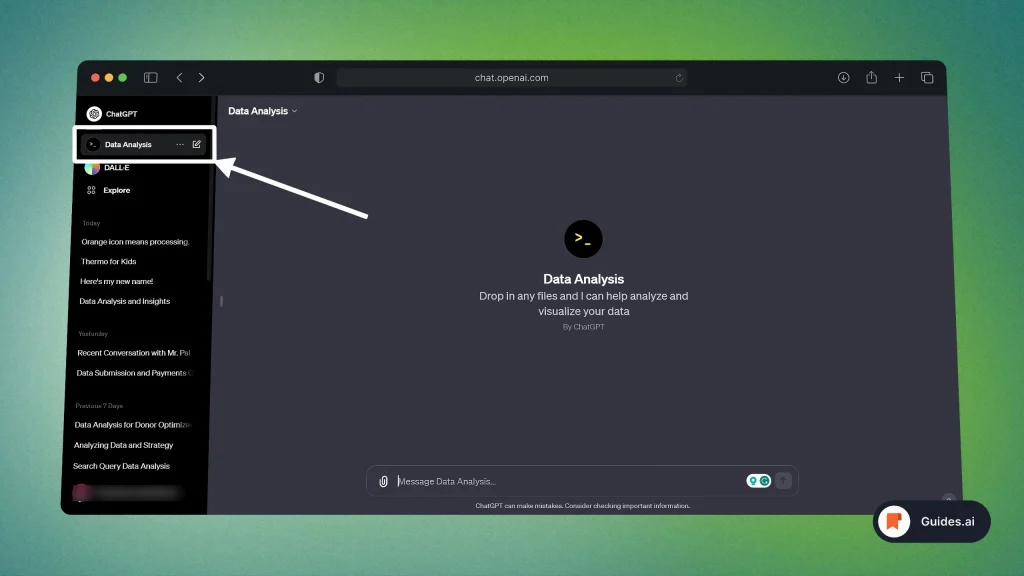Open 'Data Analysis for Donor Optimiz…' chat
Screen dimensions: 1024x576
132,424
